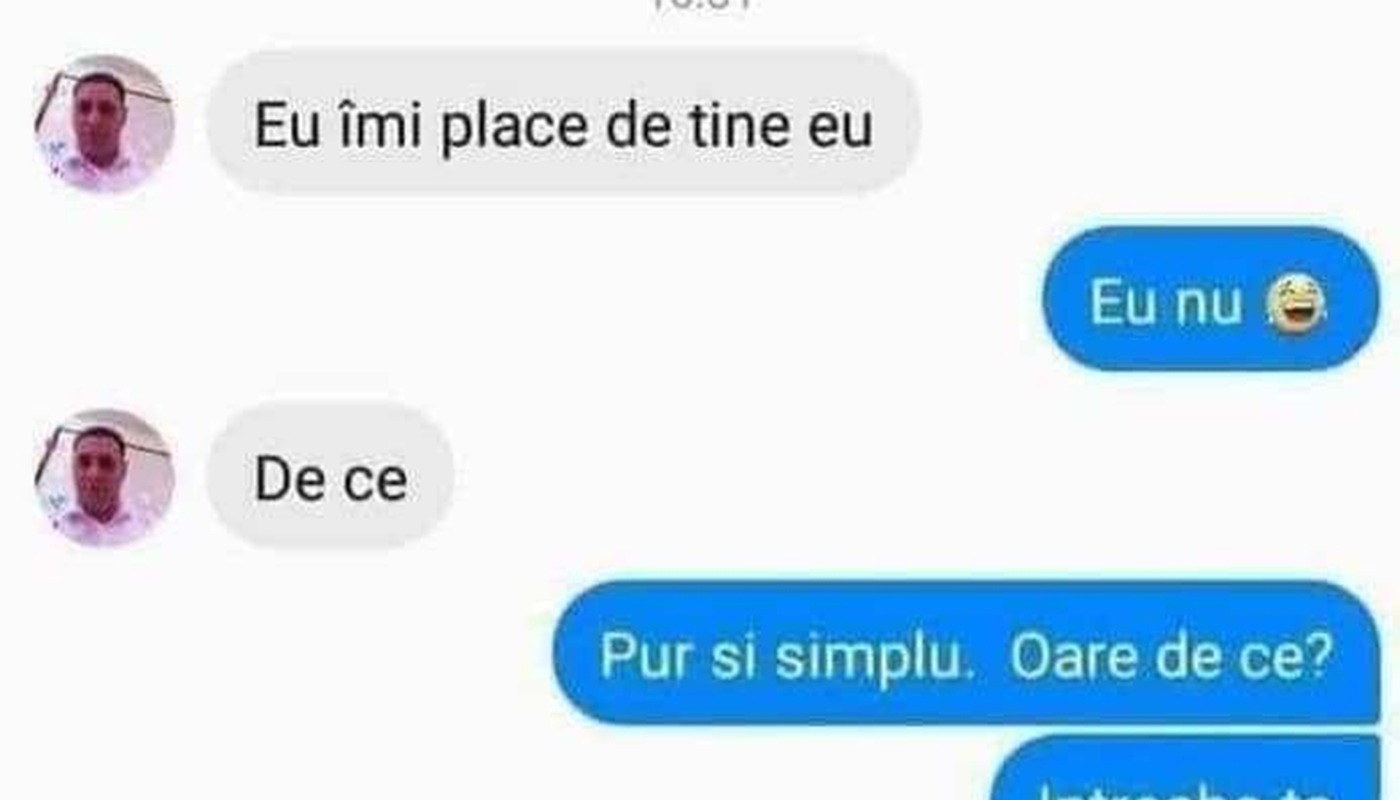Click the word "tine" in the first grey bubble
The image size is (1400, 800).
730,125
